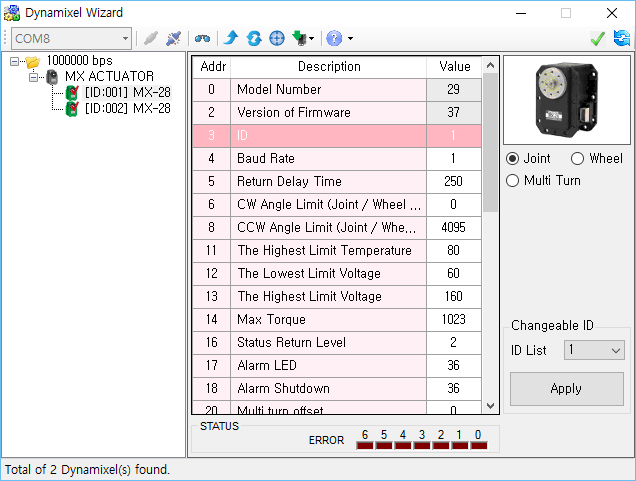Click error bit 6 indicator

(365, 446)
